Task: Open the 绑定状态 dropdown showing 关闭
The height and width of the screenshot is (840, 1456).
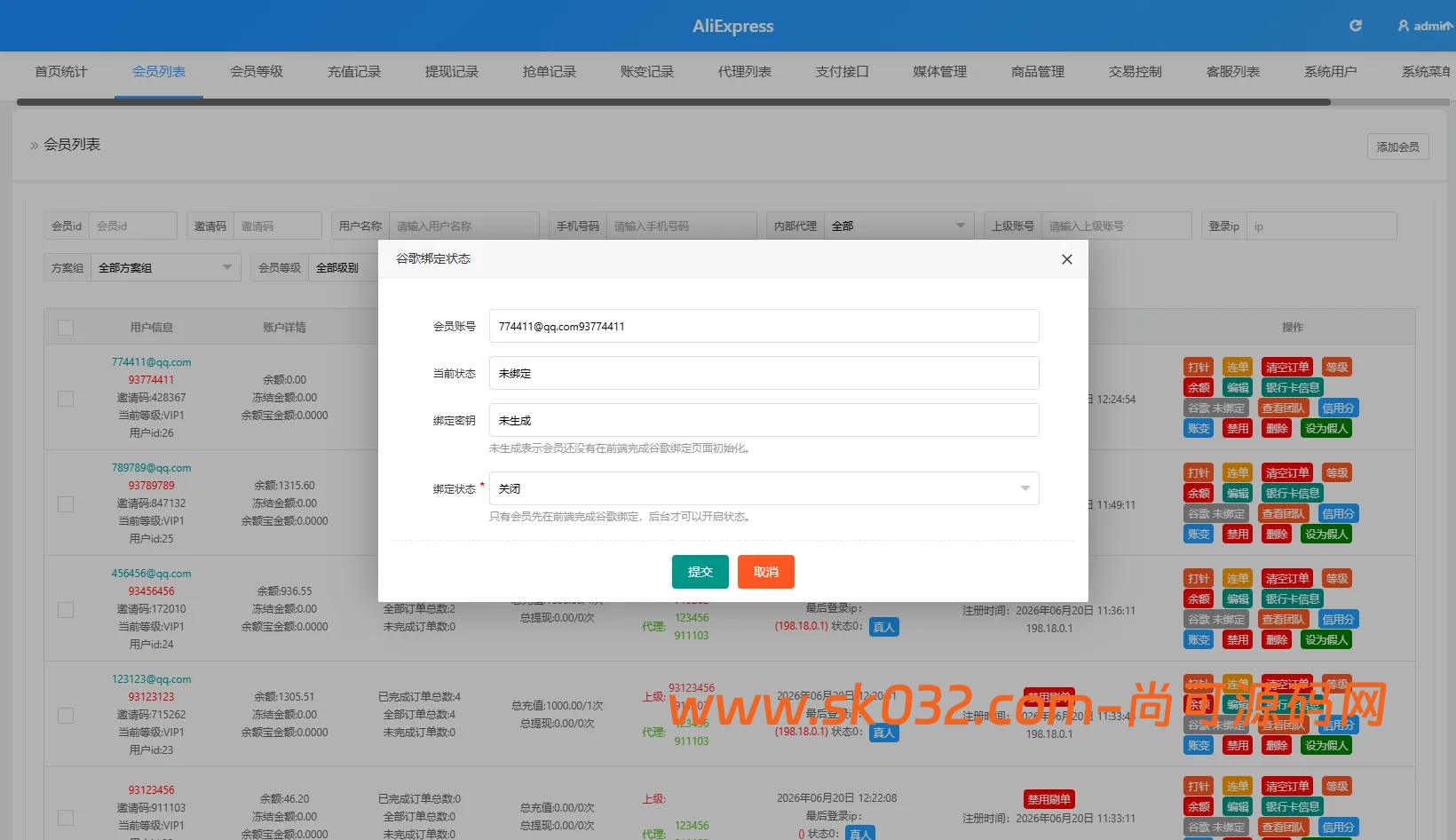Action: click(764, 488)
